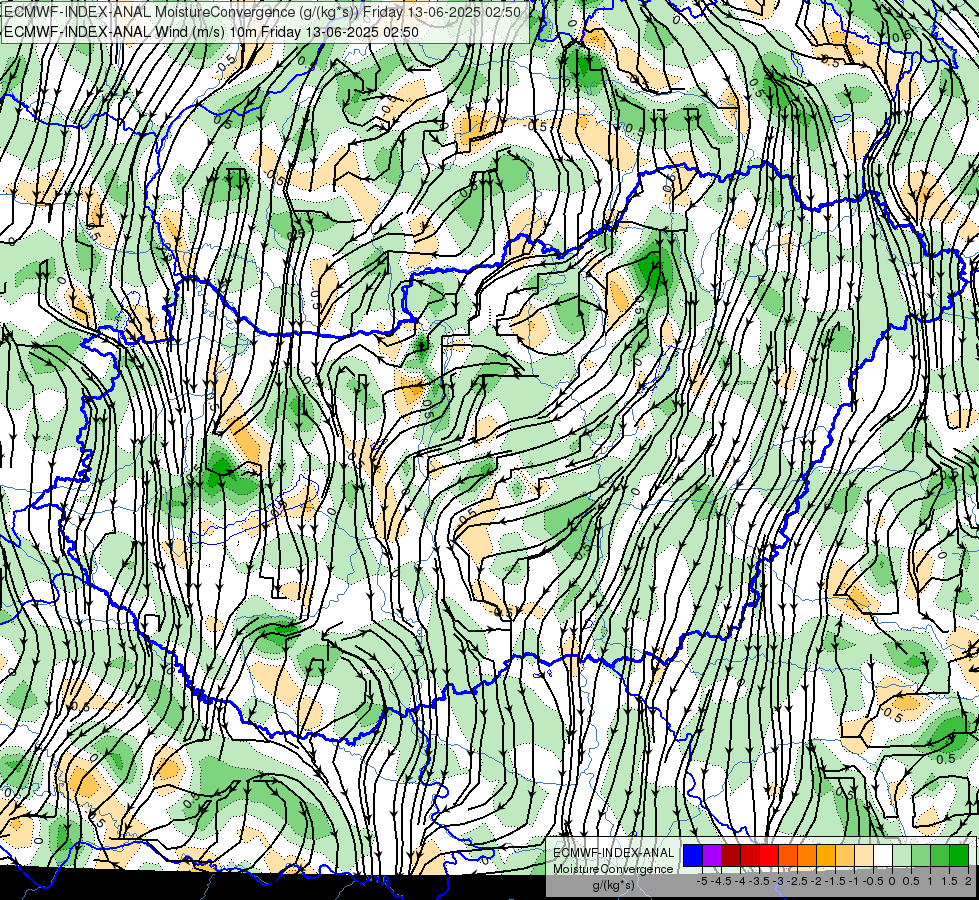
Task: Click the Wind (m/s) 10m title line
Action: 211,32
